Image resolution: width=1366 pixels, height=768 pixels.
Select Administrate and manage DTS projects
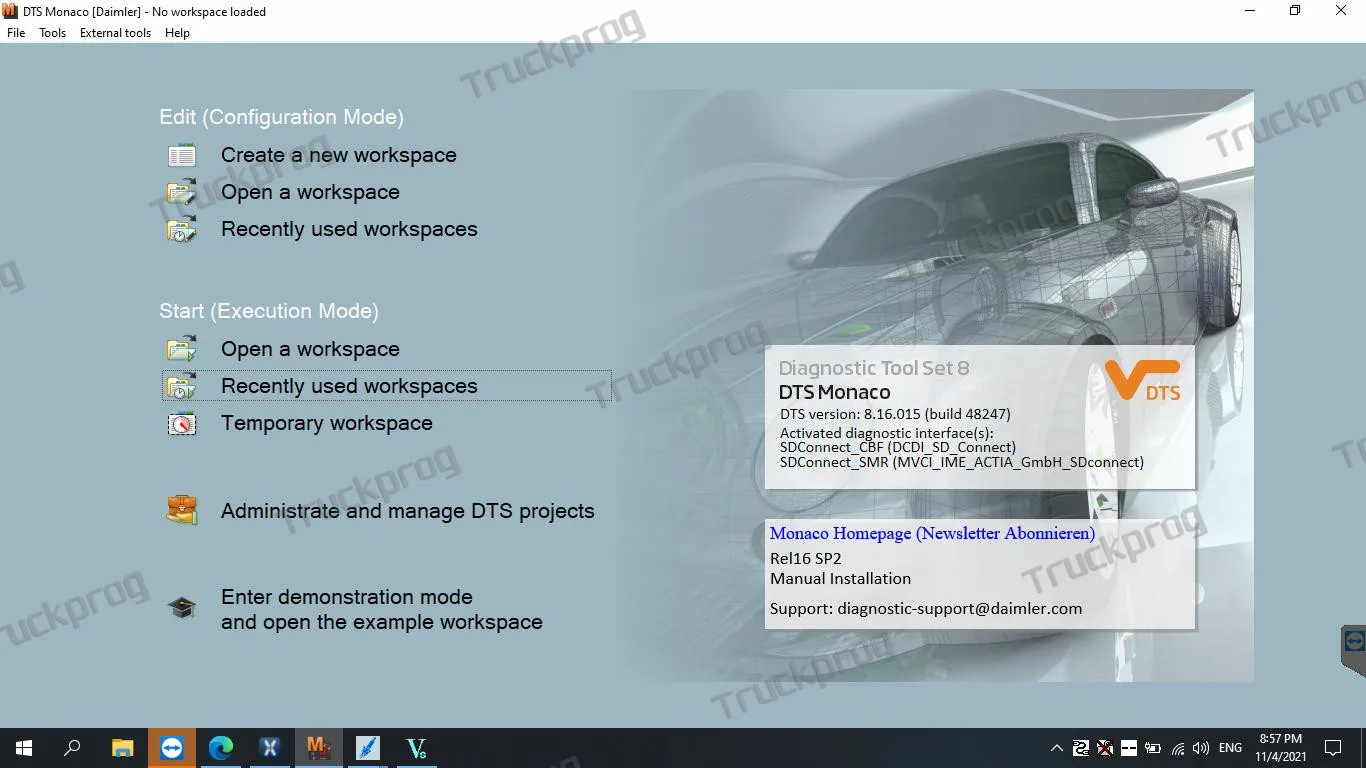pyautogui.click(x=408, y=511)
